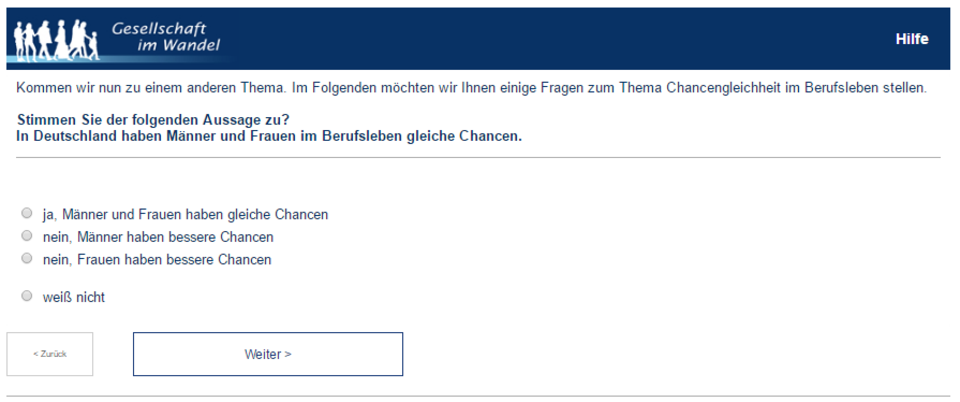This screenshot has width=960, height=402.
Task: Open the Hilfe link in header
Action: 912,39
